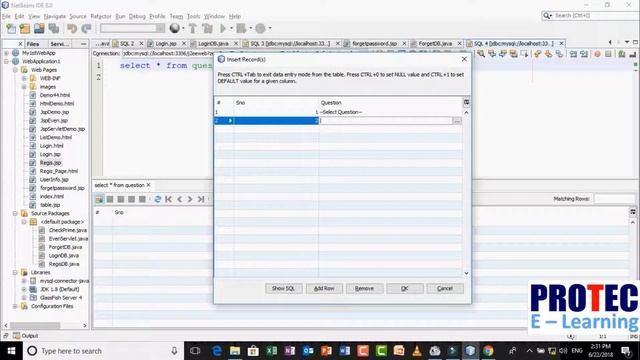Open the ellipsis editor button in Question cell
This screenshot has width=640, height=360.
click(457, 121)
